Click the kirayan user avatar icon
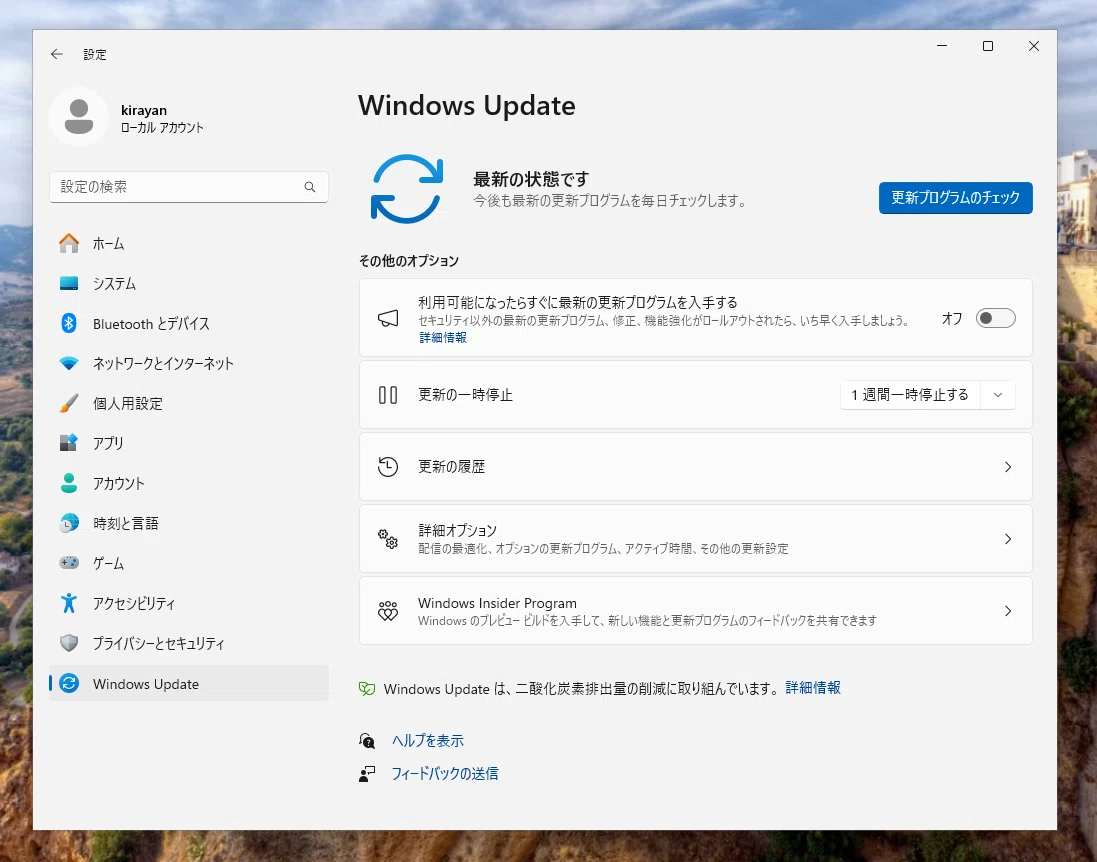This screenshot has width=1097, height=862. point(79,117)
